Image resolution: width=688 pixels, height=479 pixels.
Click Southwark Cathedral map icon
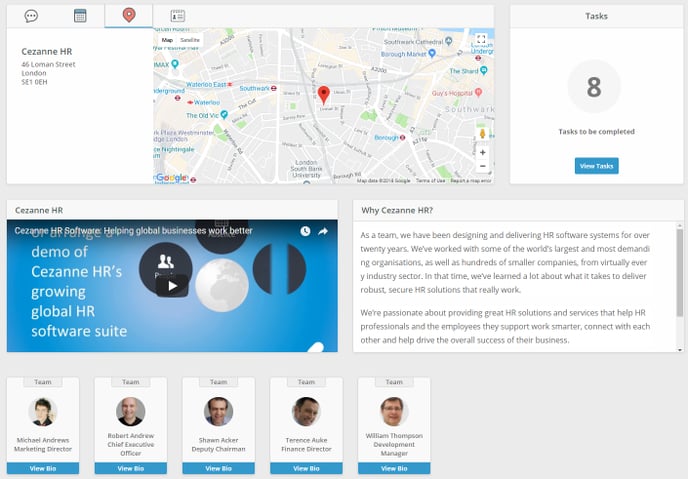(x=448, y=41)
